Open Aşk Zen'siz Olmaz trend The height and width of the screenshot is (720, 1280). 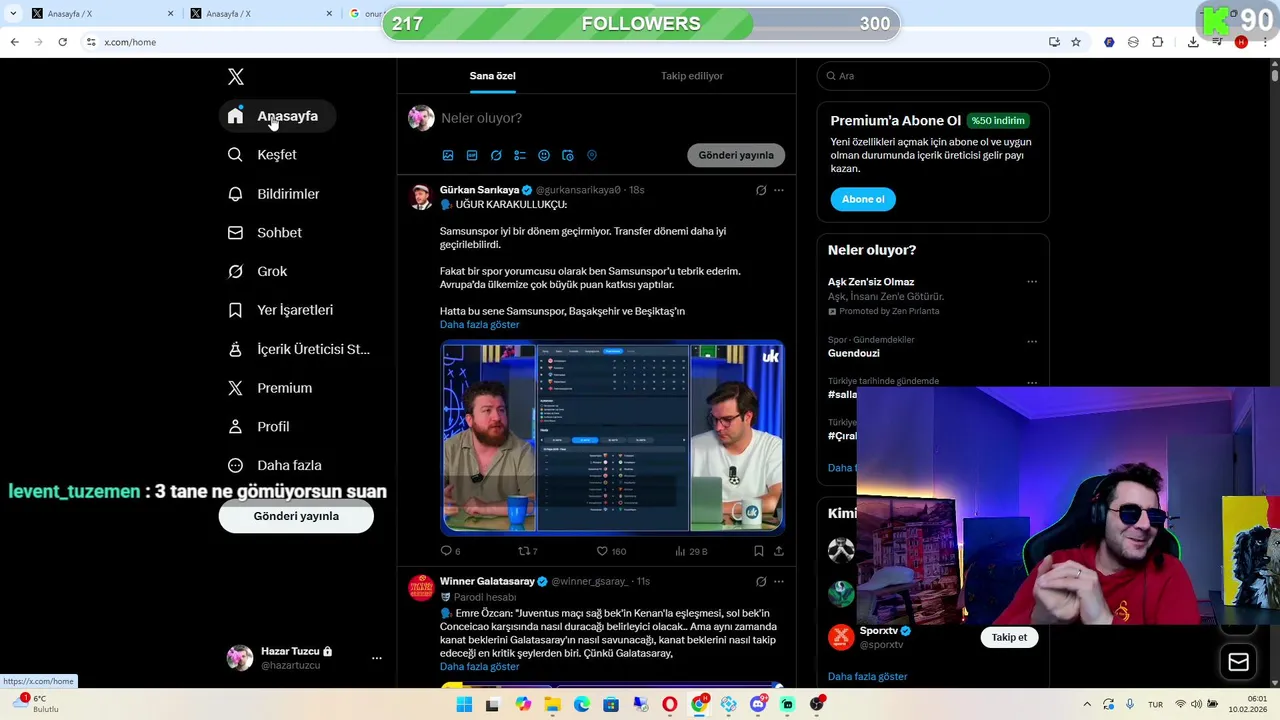(x=871, y=282)
